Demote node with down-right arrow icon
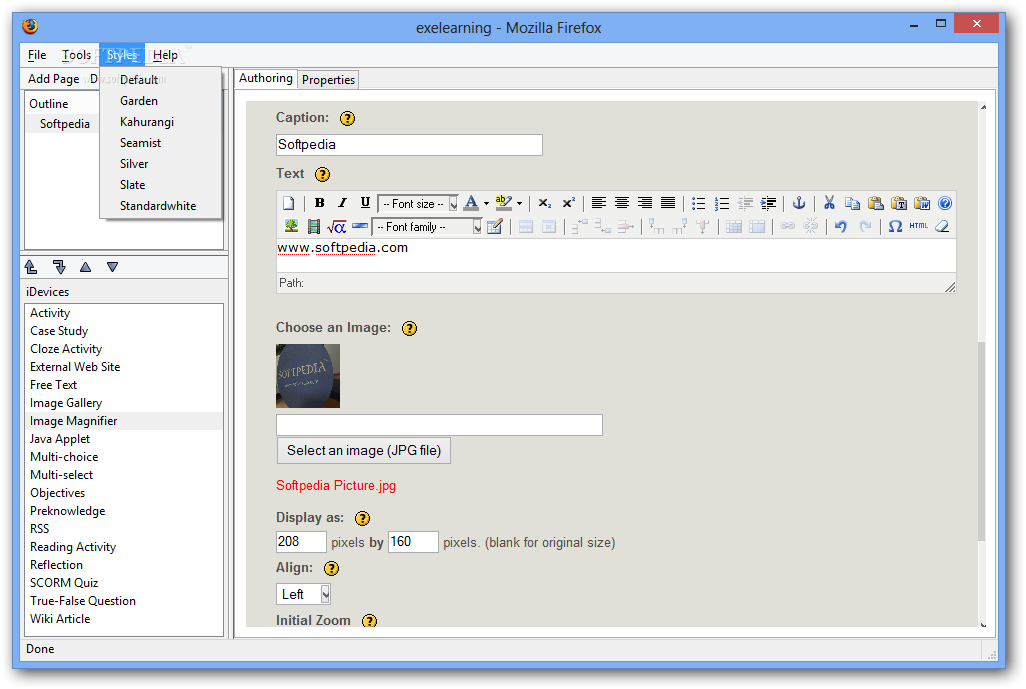 click(59, 267)
